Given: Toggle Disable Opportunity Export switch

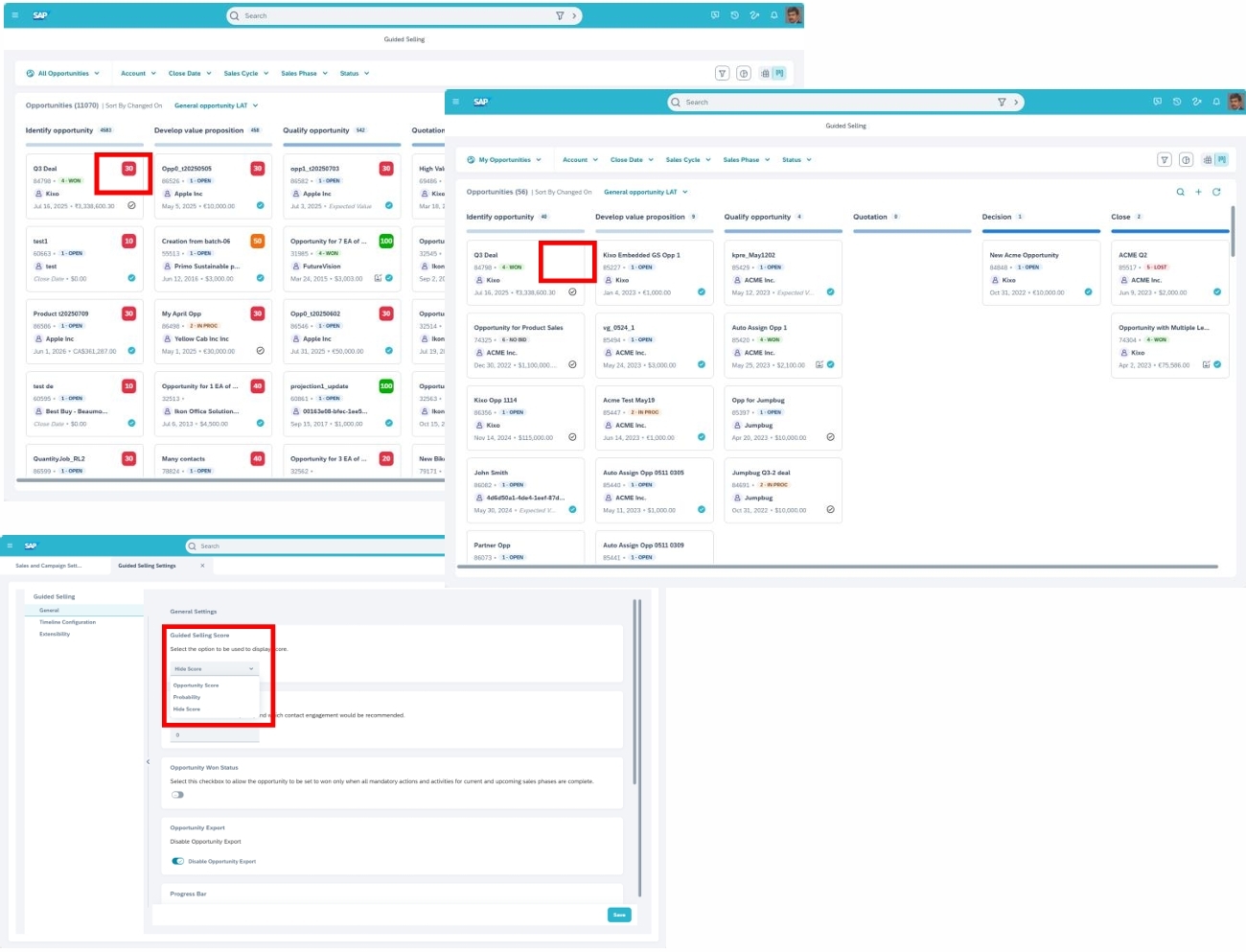Looking at the screenshot, I should [177, 861].
